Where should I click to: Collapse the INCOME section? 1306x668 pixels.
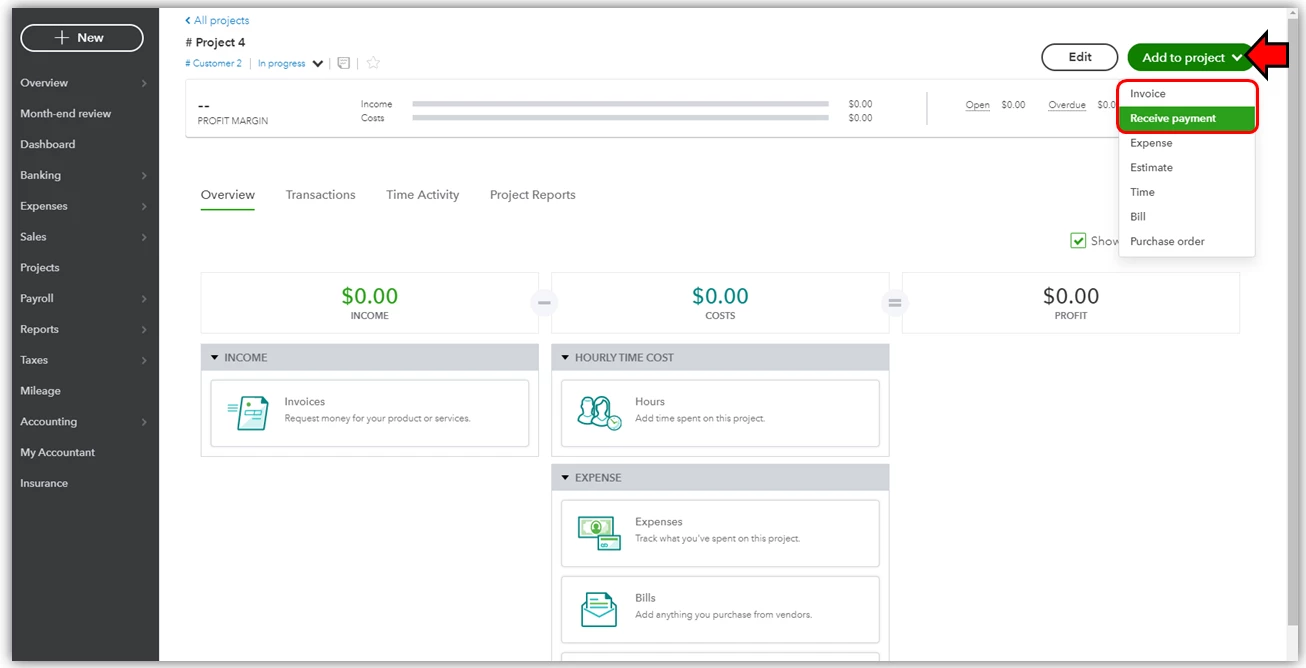tap(214, 357)
